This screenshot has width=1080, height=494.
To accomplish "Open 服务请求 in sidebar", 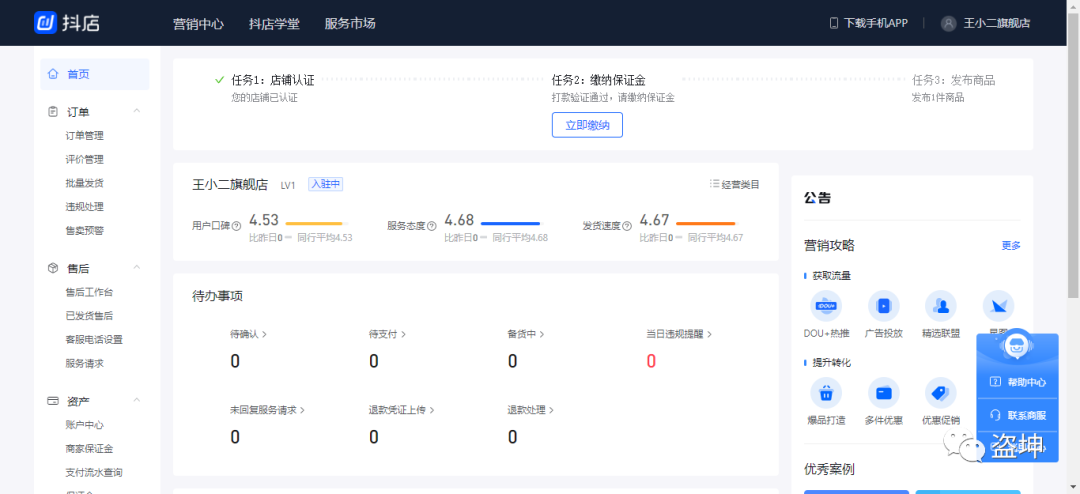I will point(85,363).
